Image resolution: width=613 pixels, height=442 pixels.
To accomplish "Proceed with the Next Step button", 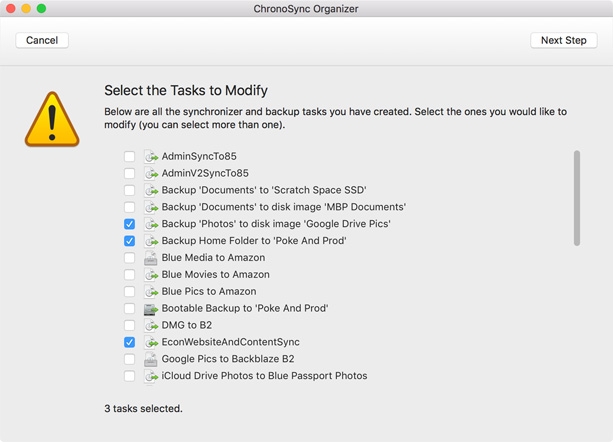I will click(564, 40).
